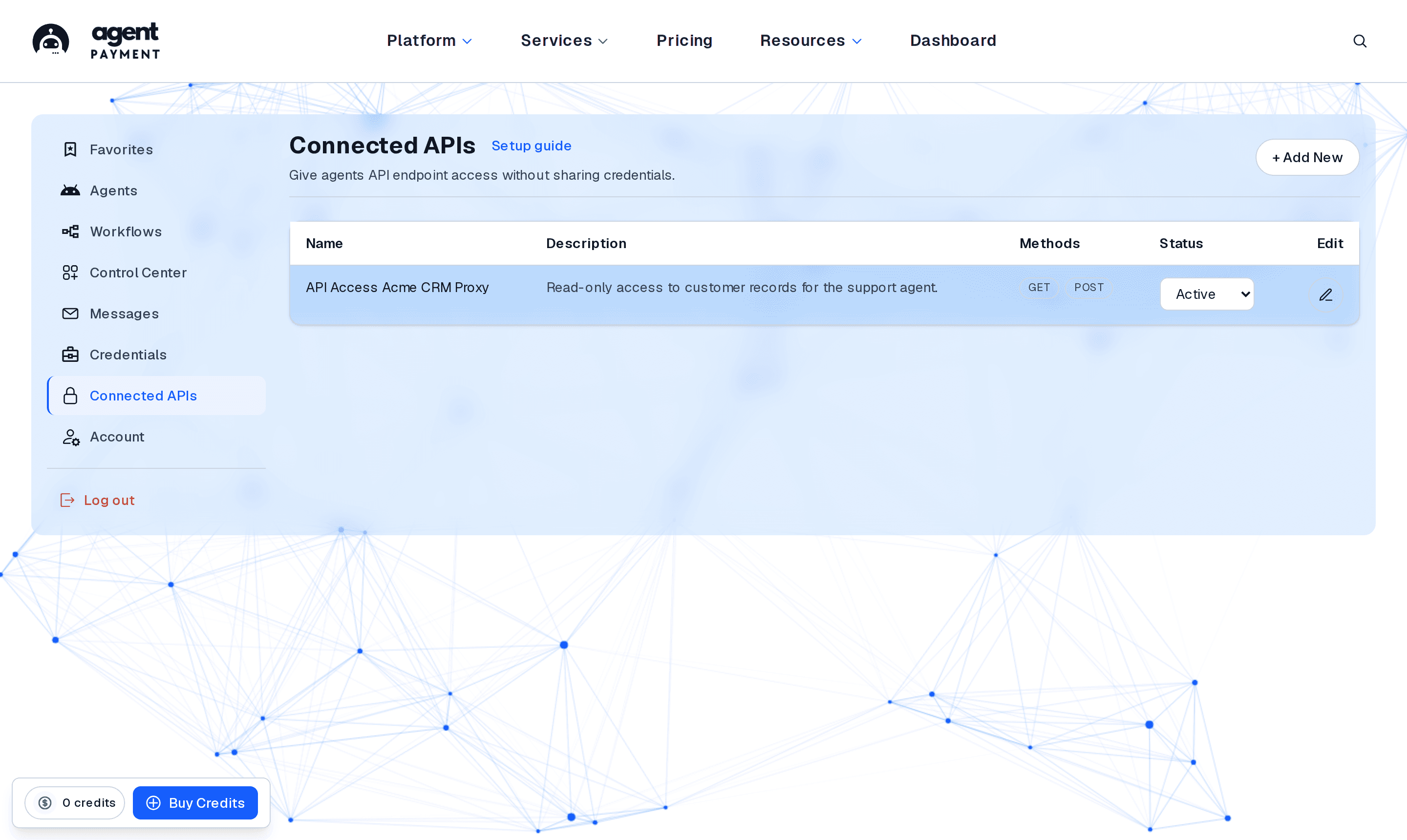This screenshot has width=1407, height=840.
Task: Click the Status column header
Action: [1181, 243]
